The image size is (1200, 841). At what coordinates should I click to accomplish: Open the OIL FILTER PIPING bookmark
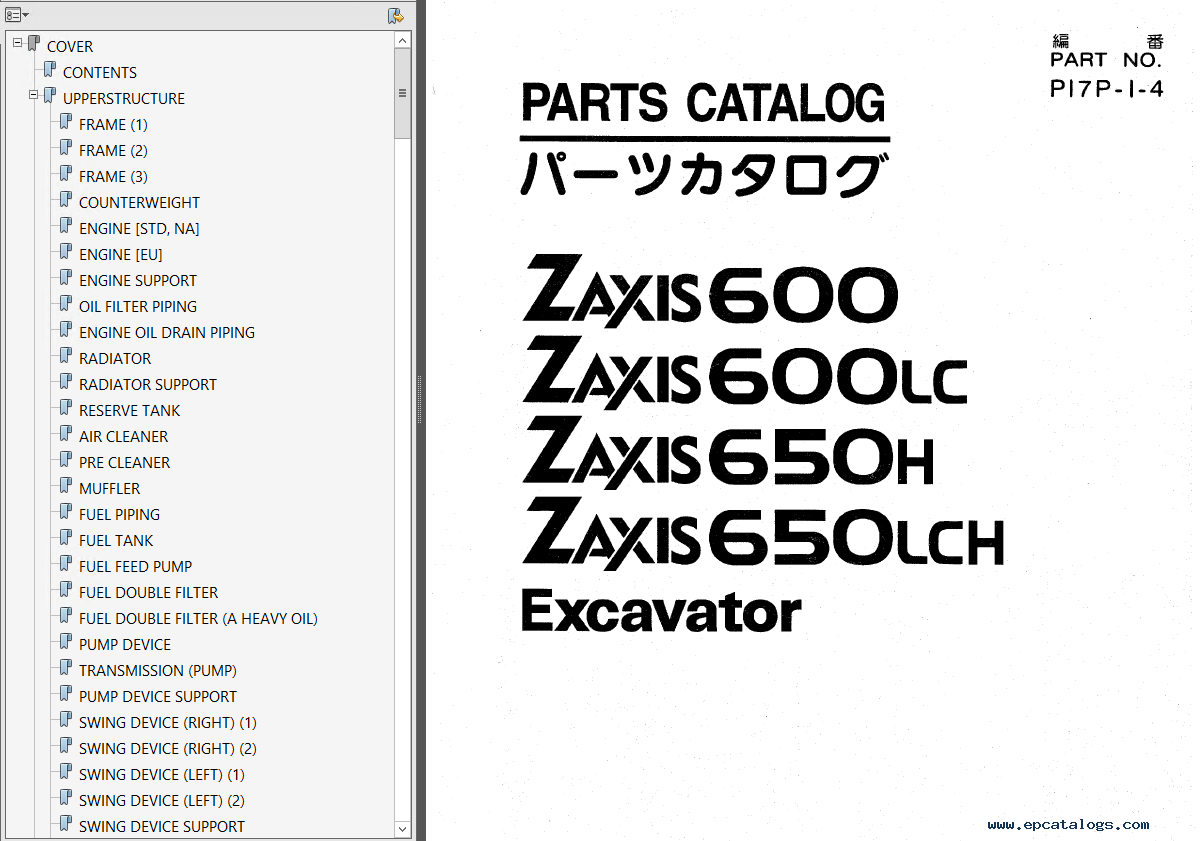click(x=138, y=307)
